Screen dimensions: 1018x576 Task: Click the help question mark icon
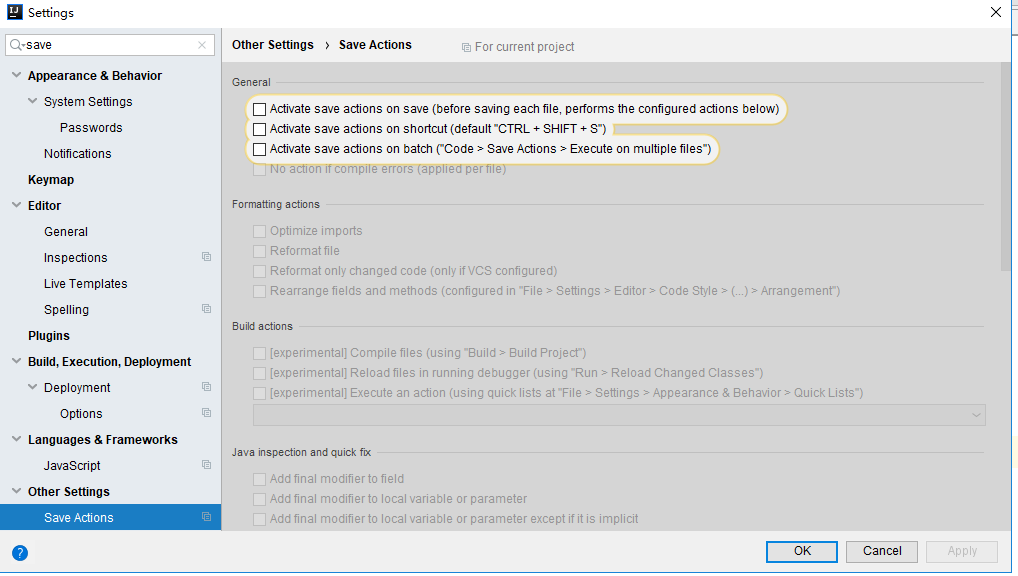click(x=20, y=553)
